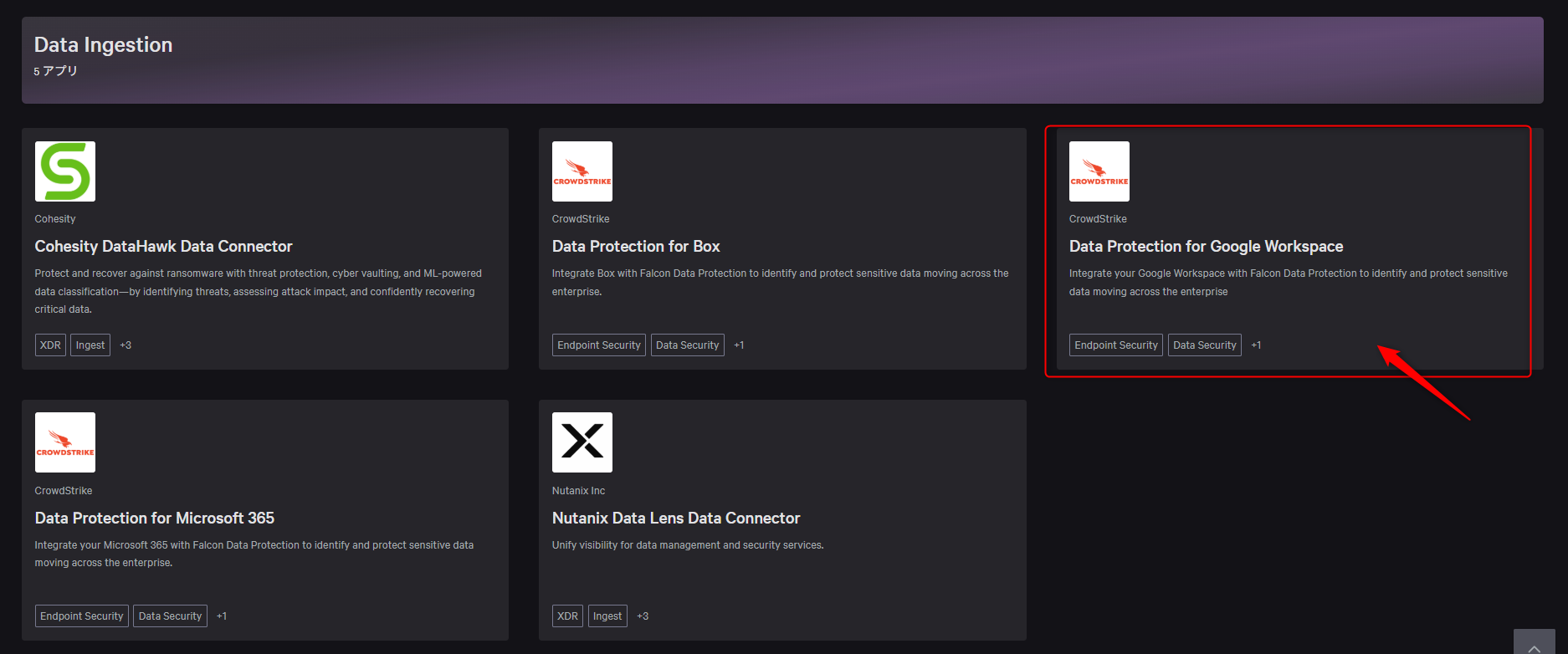Select Ingest tag on Cohesity card
1568x654 pixels.
(90, 345)
